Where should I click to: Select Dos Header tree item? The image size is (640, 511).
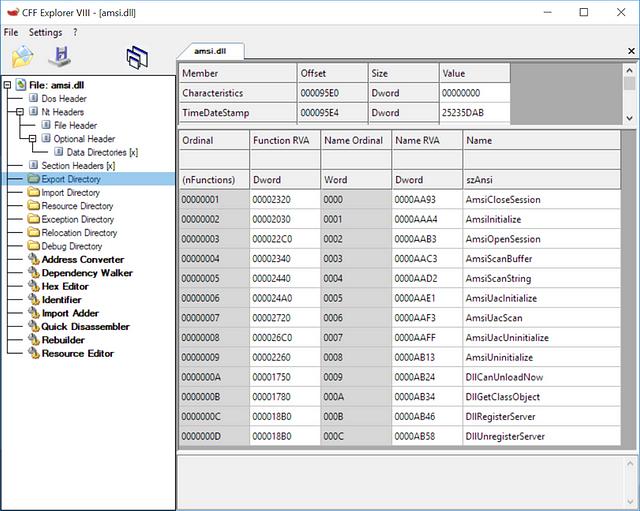pyautogui.click(x=64, y=98)
